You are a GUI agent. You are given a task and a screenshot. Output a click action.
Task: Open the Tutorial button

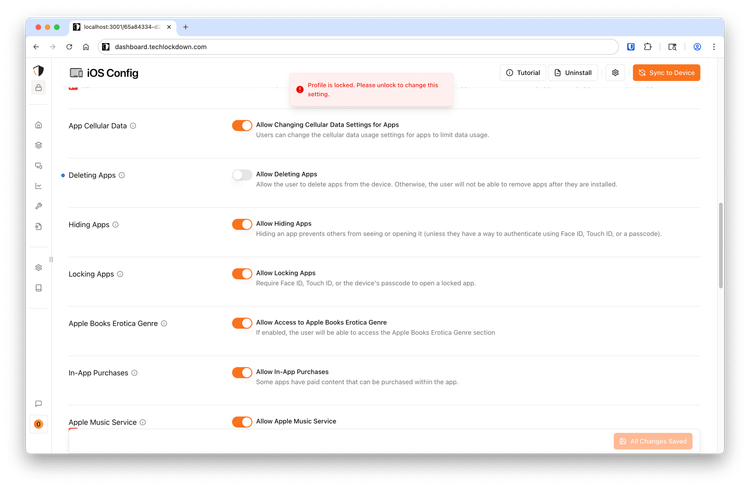[523, 73]
